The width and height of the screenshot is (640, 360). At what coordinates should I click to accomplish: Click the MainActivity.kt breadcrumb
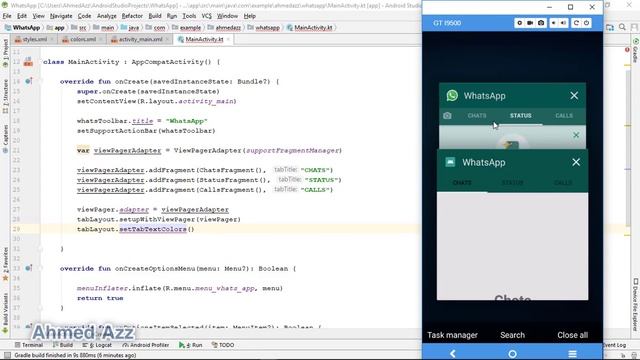click(310, 27)
